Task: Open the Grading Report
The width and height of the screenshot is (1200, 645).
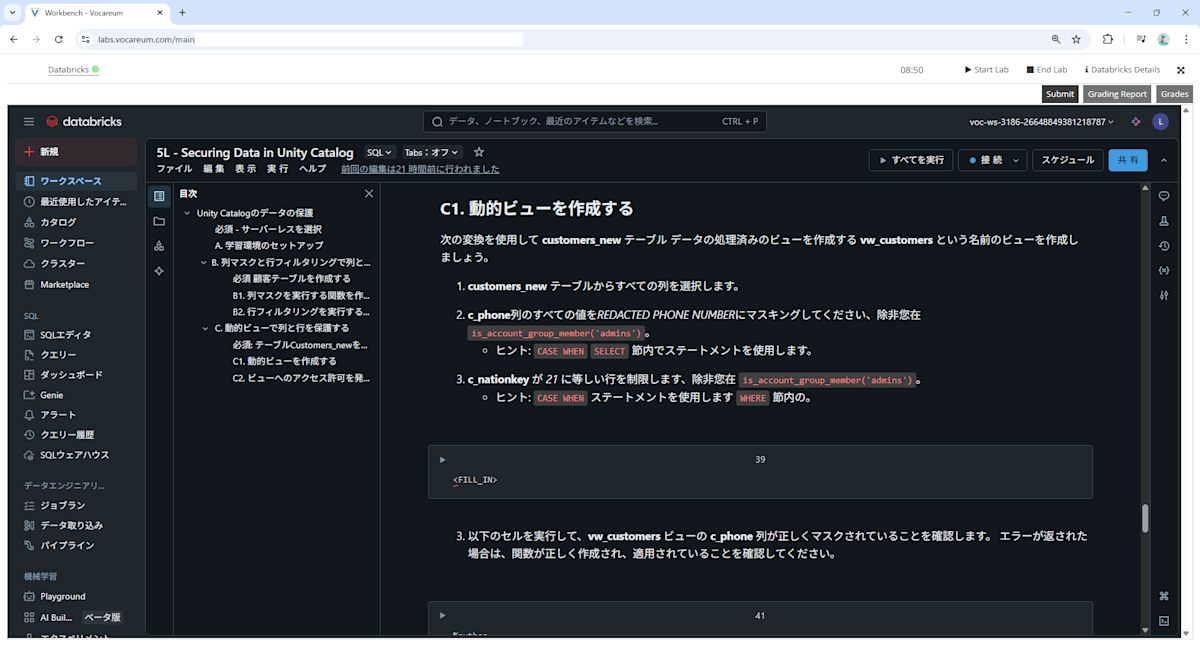Action: point(1117,94)
